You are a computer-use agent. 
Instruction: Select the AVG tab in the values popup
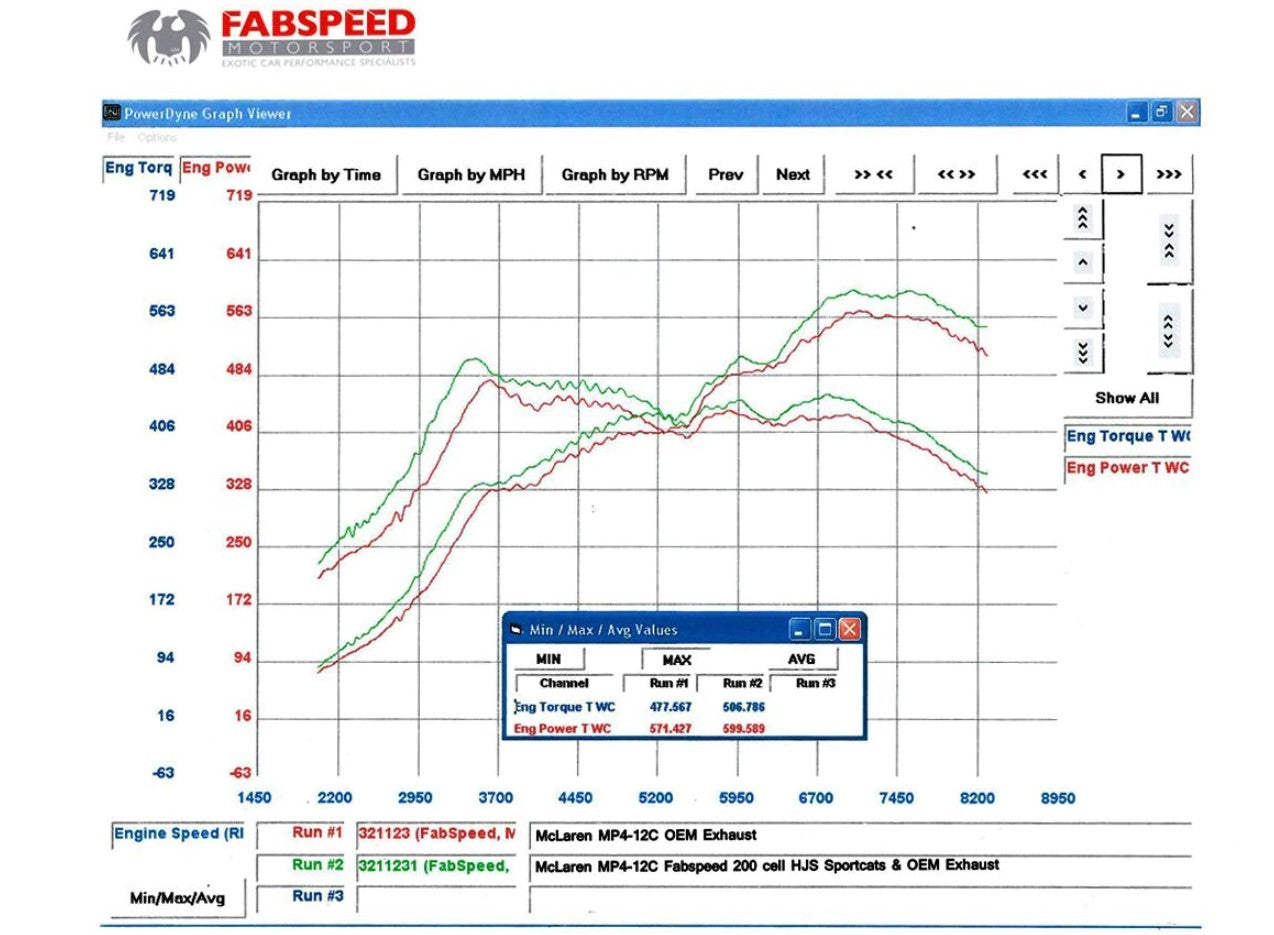802,659
